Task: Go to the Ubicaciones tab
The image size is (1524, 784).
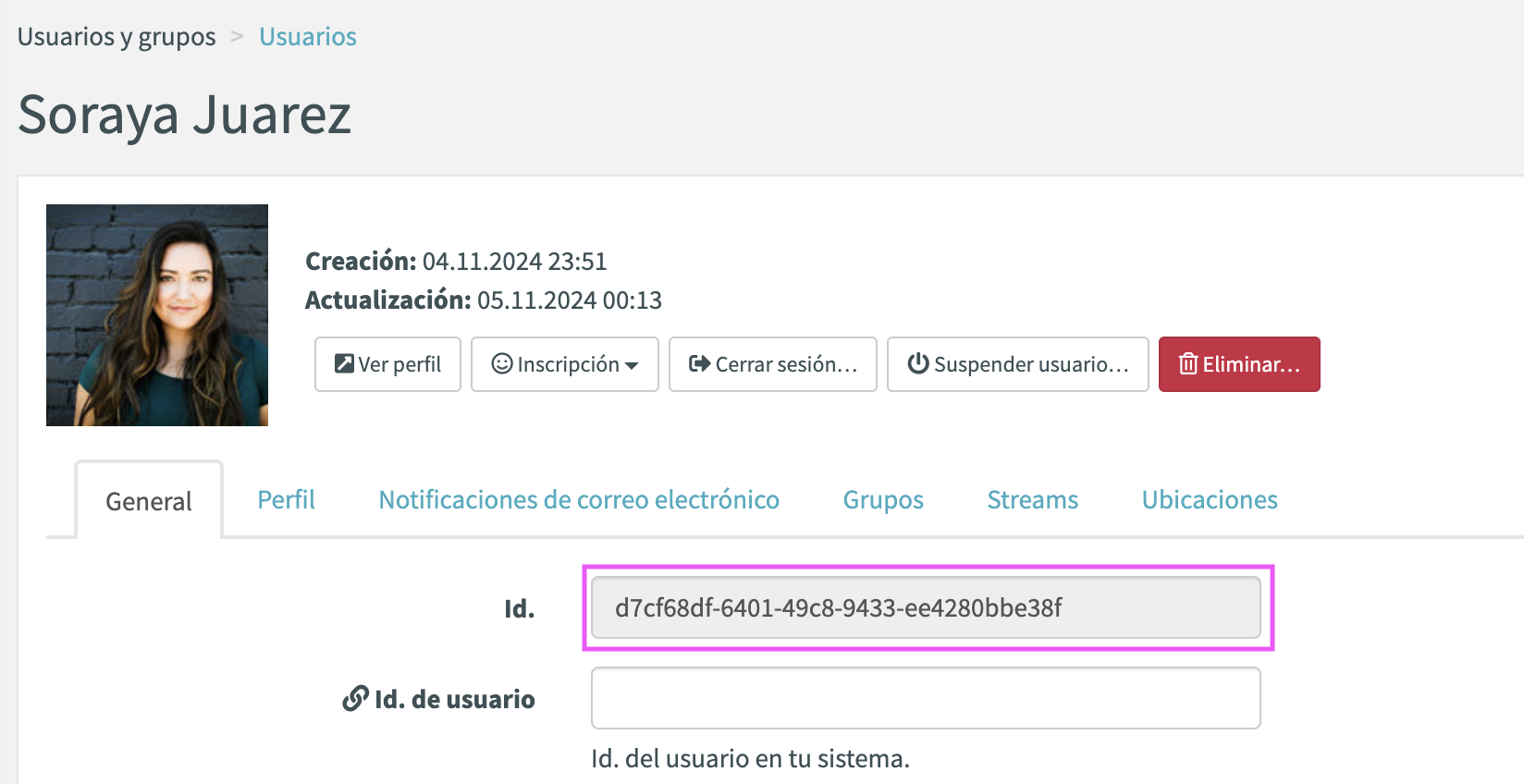Action: 1210,500
